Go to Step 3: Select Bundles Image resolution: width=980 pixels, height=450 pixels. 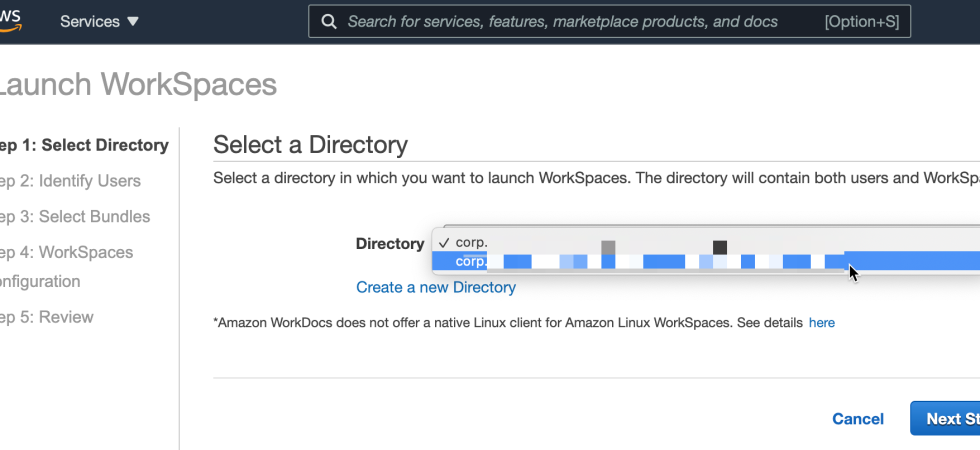tap(75, 217)
